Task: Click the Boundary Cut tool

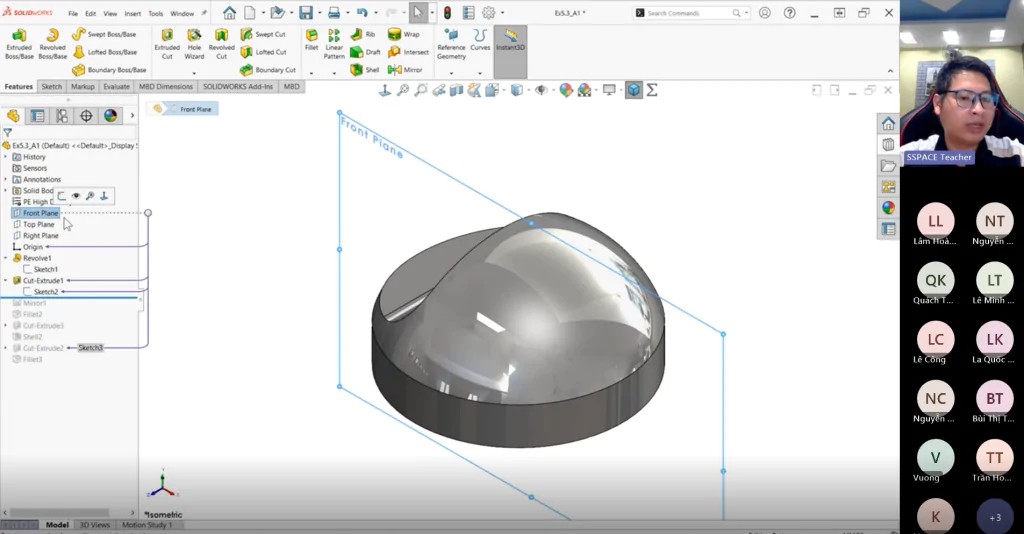Action: 268,69
